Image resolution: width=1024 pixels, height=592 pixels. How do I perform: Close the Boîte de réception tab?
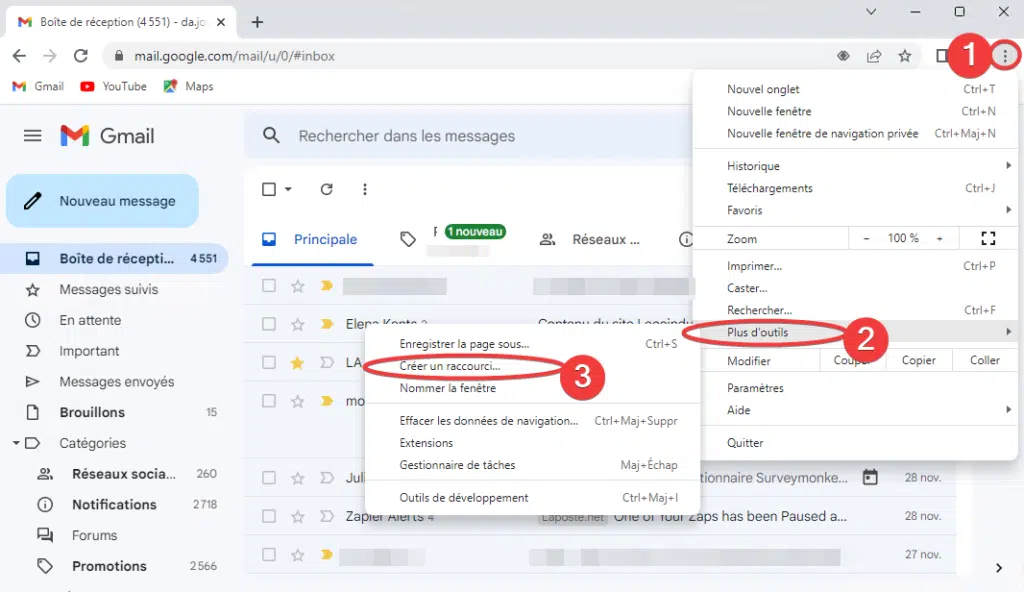(221, 22)
